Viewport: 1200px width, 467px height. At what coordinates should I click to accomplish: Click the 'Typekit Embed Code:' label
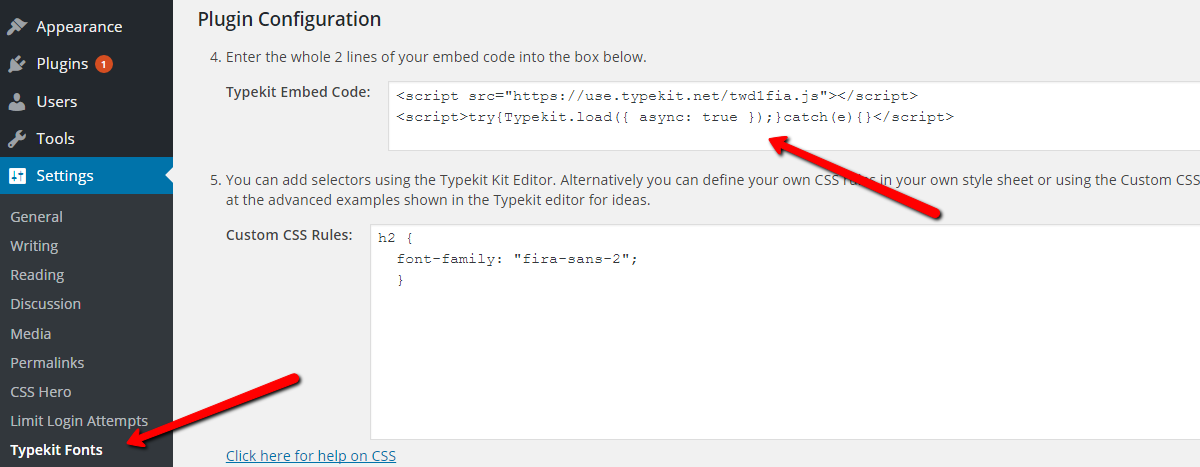point(298,92)
